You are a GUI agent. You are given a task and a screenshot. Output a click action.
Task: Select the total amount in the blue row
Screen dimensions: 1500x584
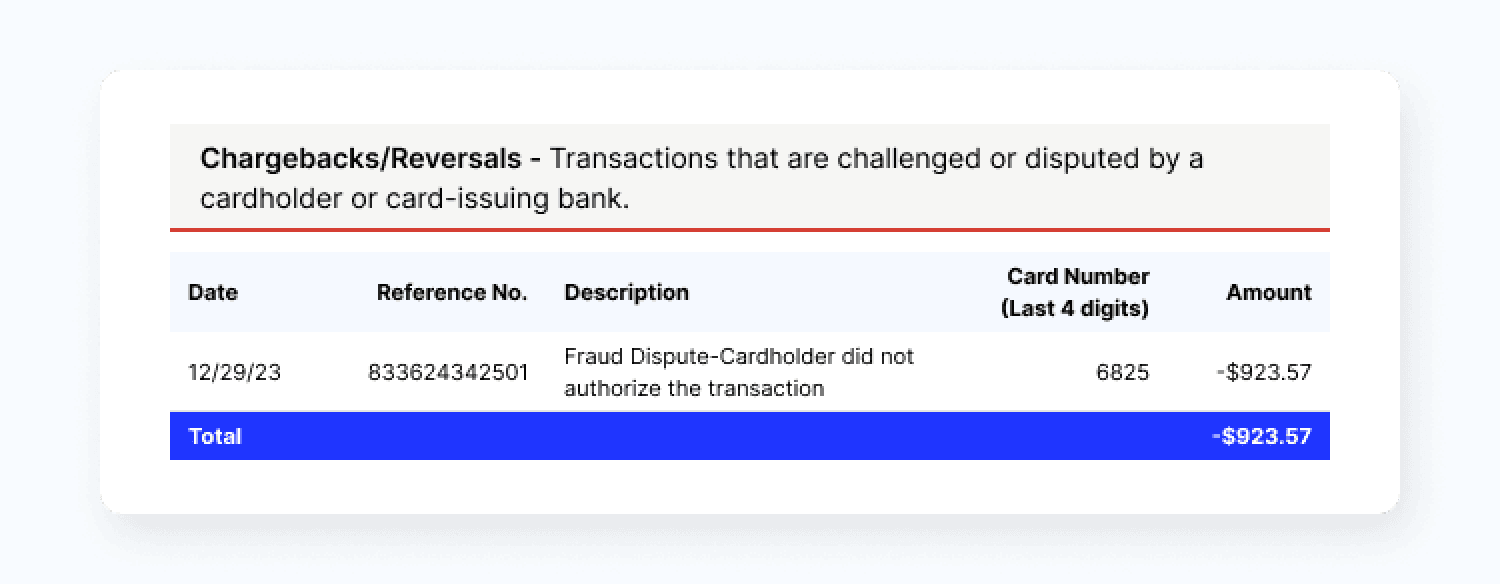(x=1263, y=437)
